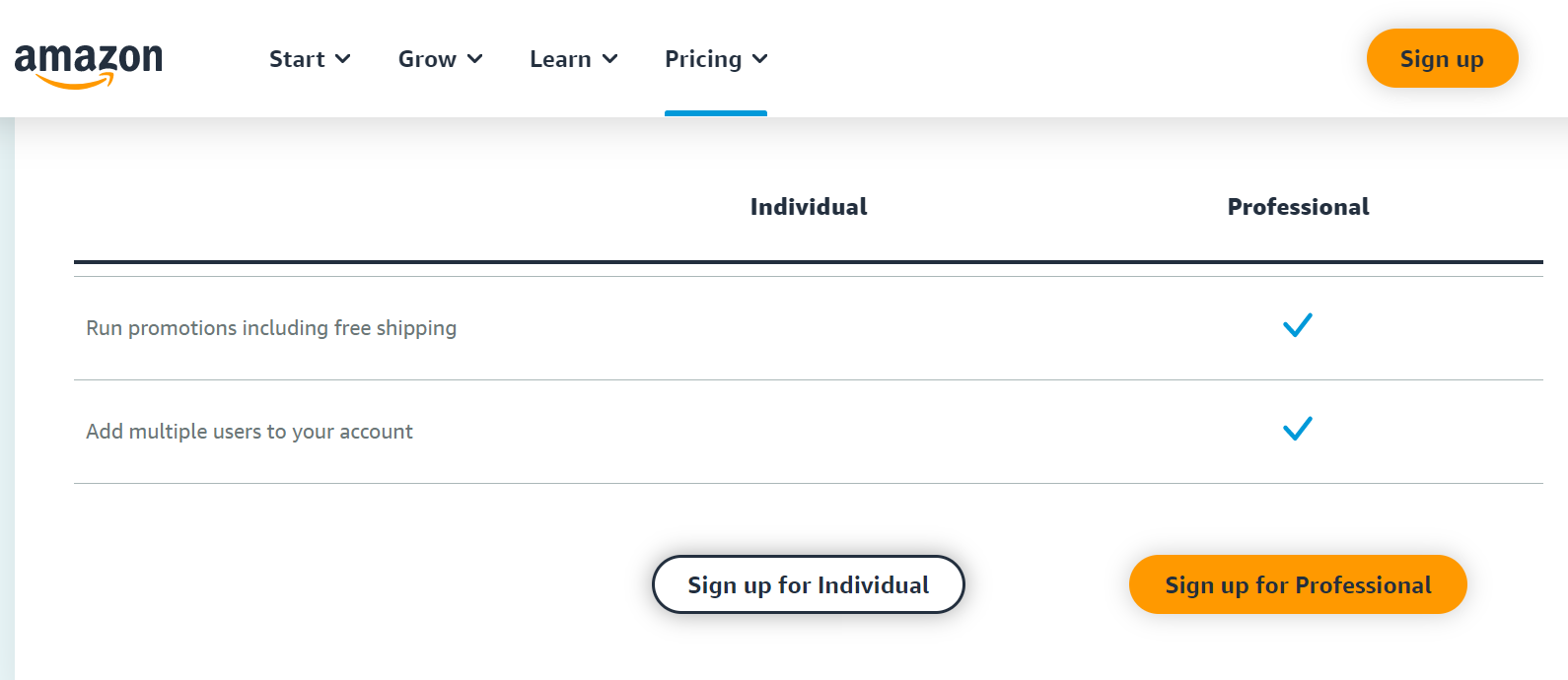Viewport: 1568px width, 680px height.
Task: Open the Start menu
Action: pyautogui.click(x=297, y=59)
